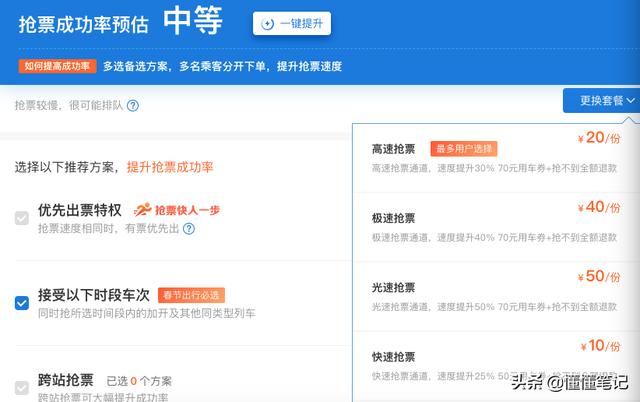
Task: Click the running-man 抢票快人一步 icon
Action: [142, 210]
